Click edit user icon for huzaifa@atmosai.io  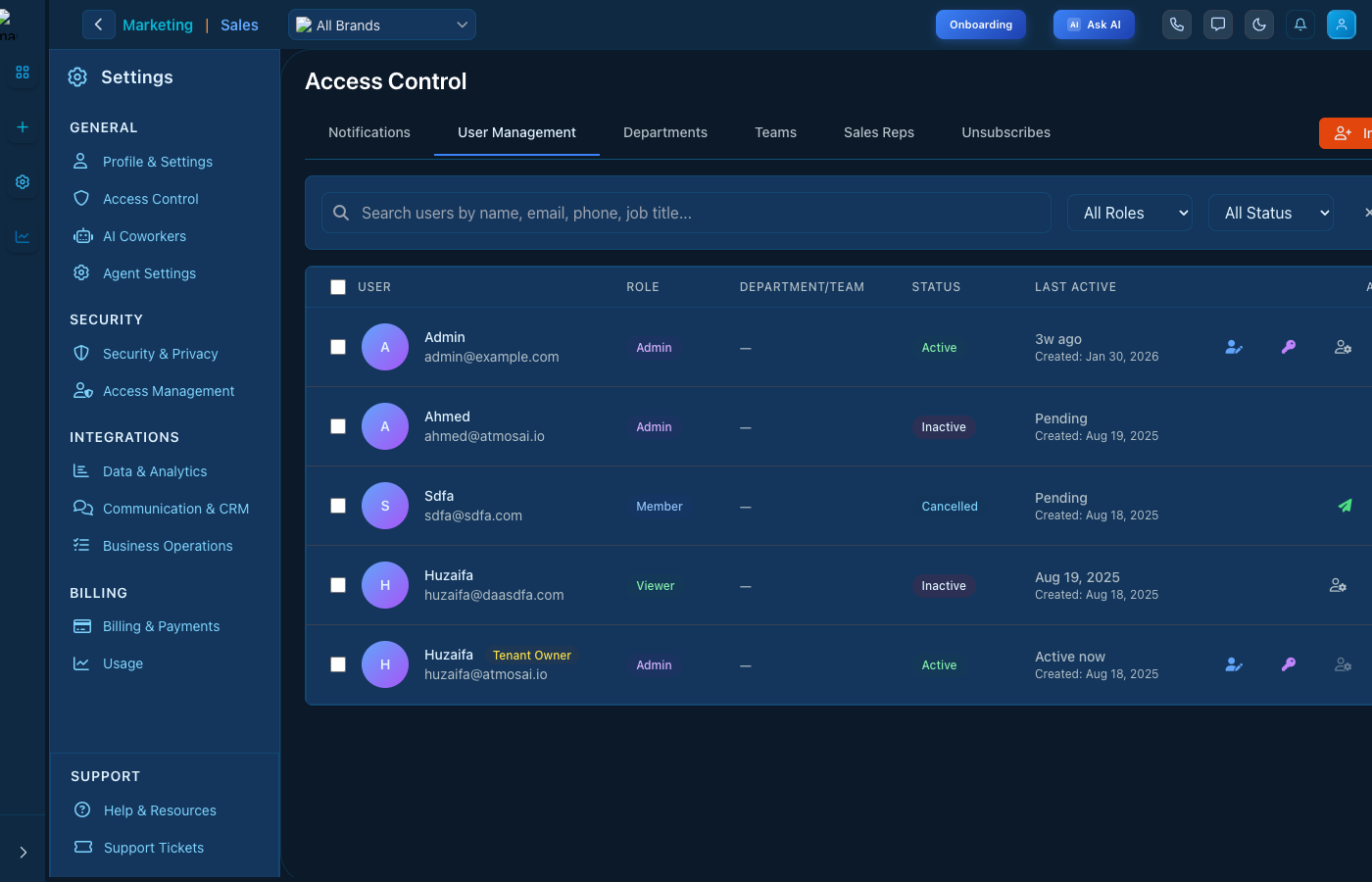1234,664
